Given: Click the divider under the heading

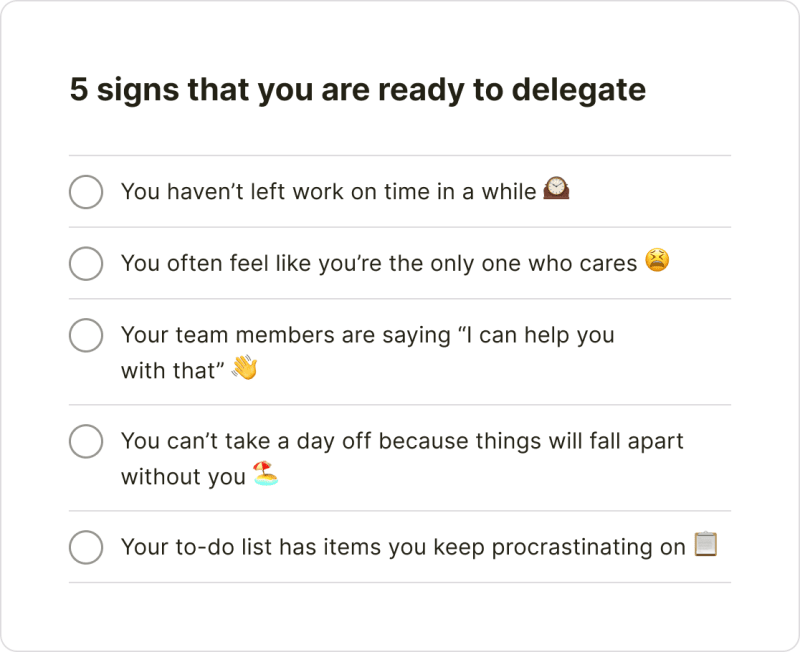Looking at the screenshot, I should 400,155.
